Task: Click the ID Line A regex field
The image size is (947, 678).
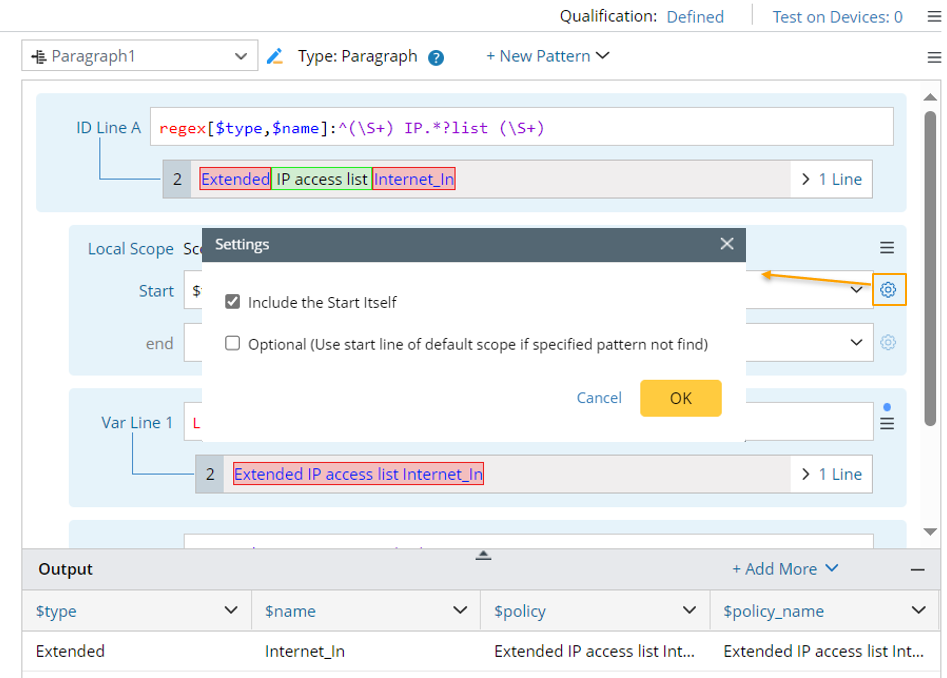Action: 520,128
